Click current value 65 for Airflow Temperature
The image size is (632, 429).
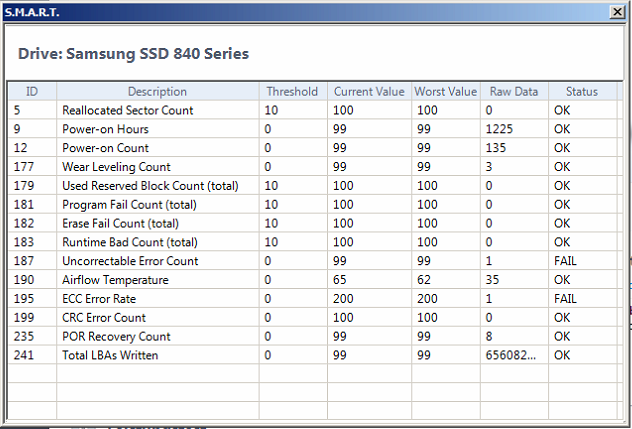click(340, 280)
